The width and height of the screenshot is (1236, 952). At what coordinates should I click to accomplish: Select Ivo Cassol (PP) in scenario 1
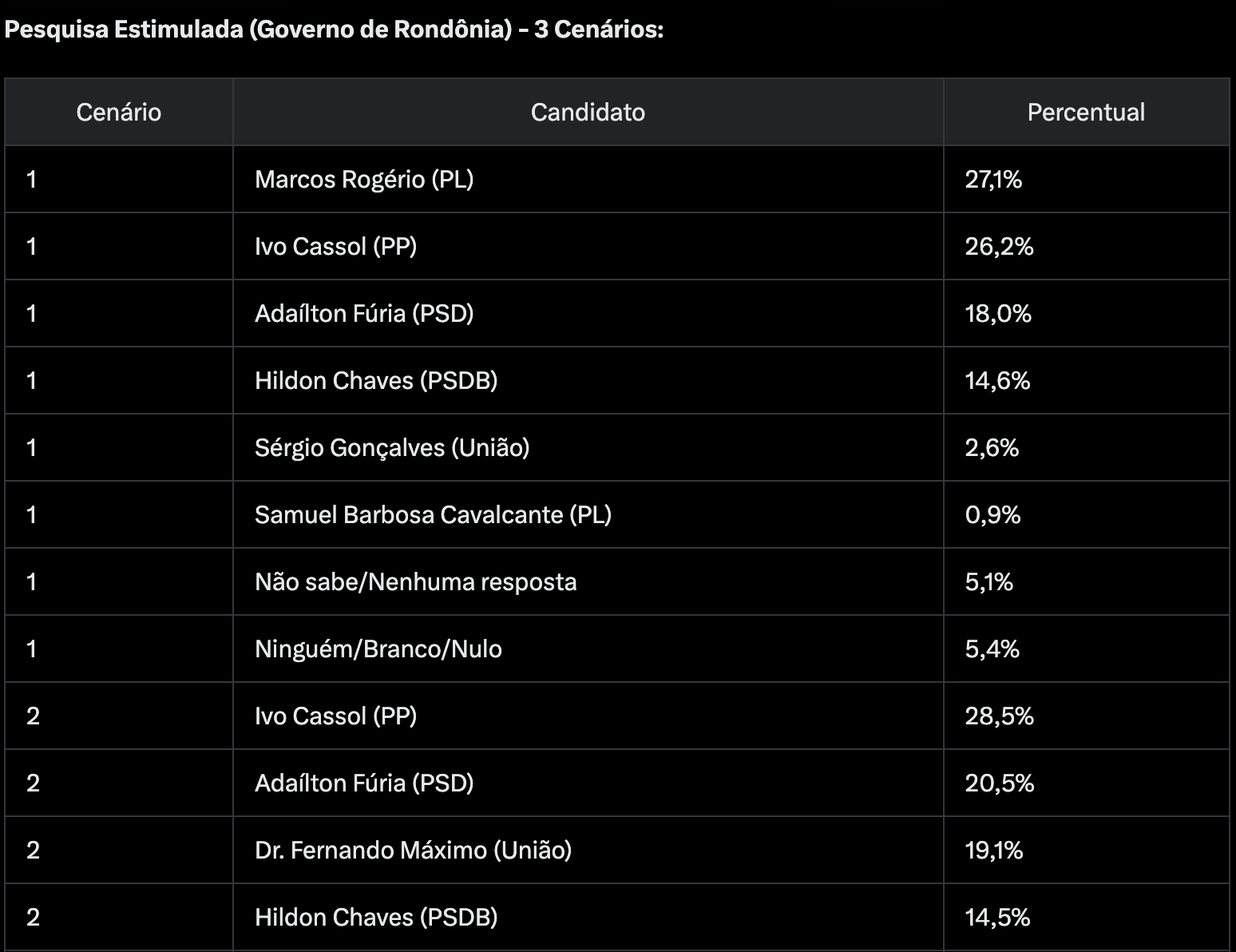335,246
